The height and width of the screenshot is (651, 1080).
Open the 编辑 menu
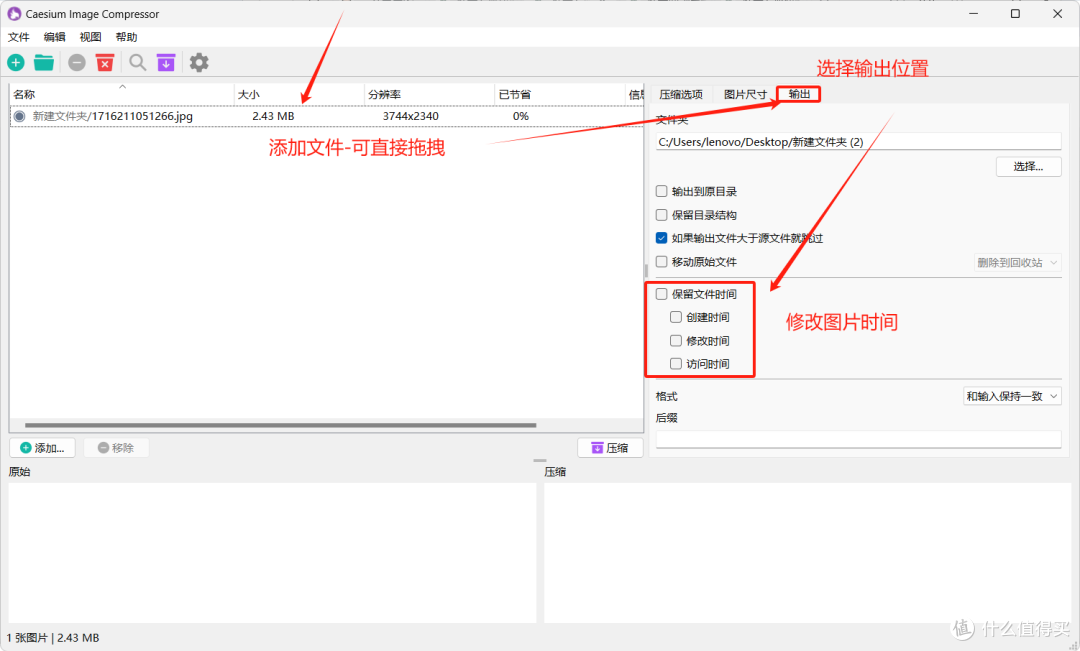54,37
